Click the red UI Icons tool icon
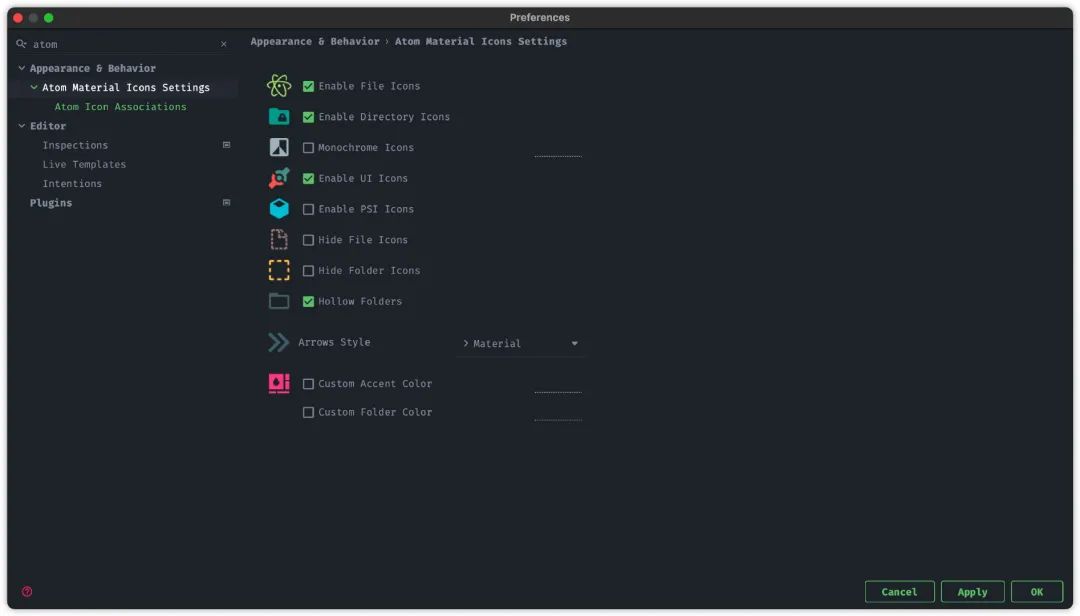 [x=279, y=178]
